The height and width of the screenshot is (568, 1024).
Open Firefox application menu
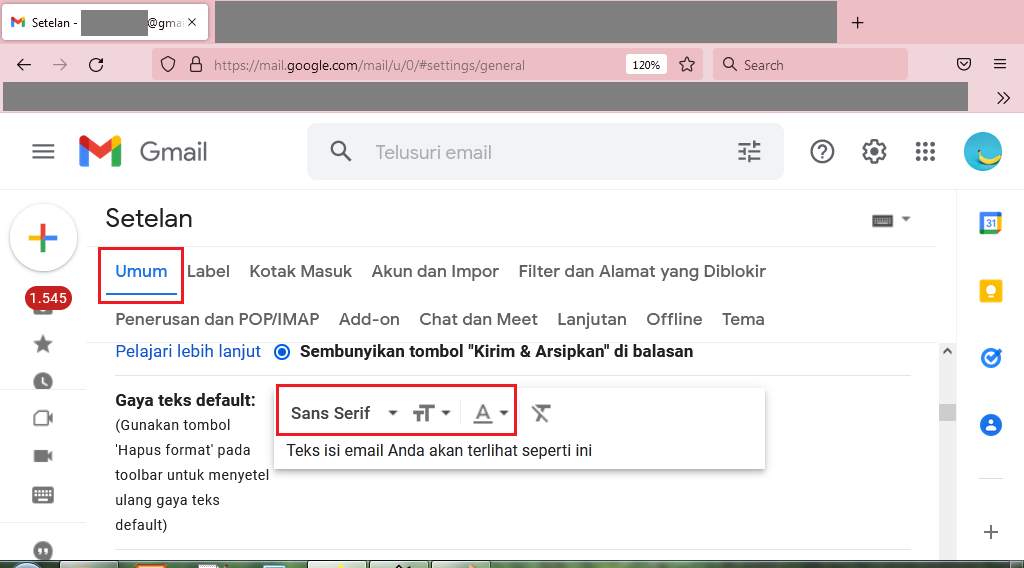(x=1000, y=64)
